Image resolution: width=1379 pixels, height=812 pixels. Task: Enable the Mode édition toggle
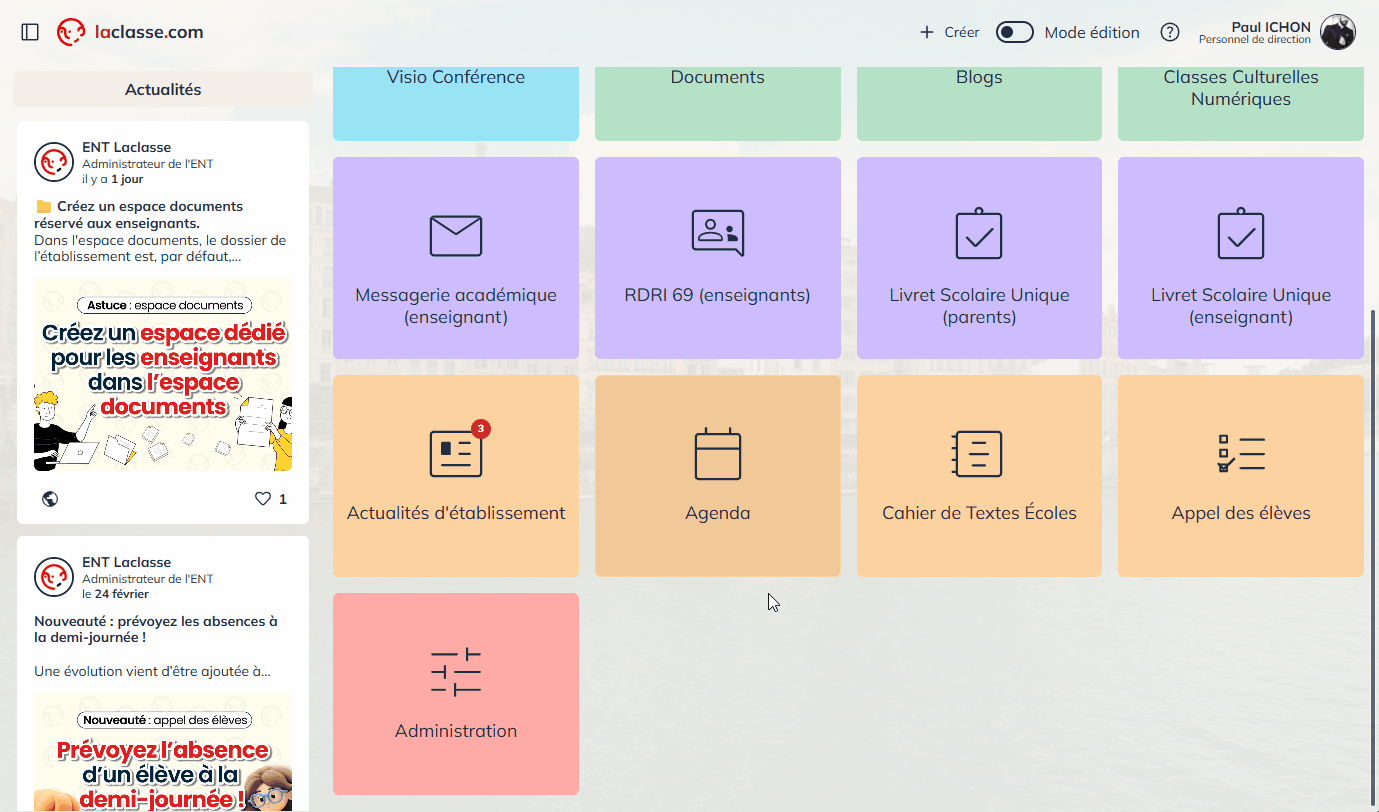coord(1014,32)
